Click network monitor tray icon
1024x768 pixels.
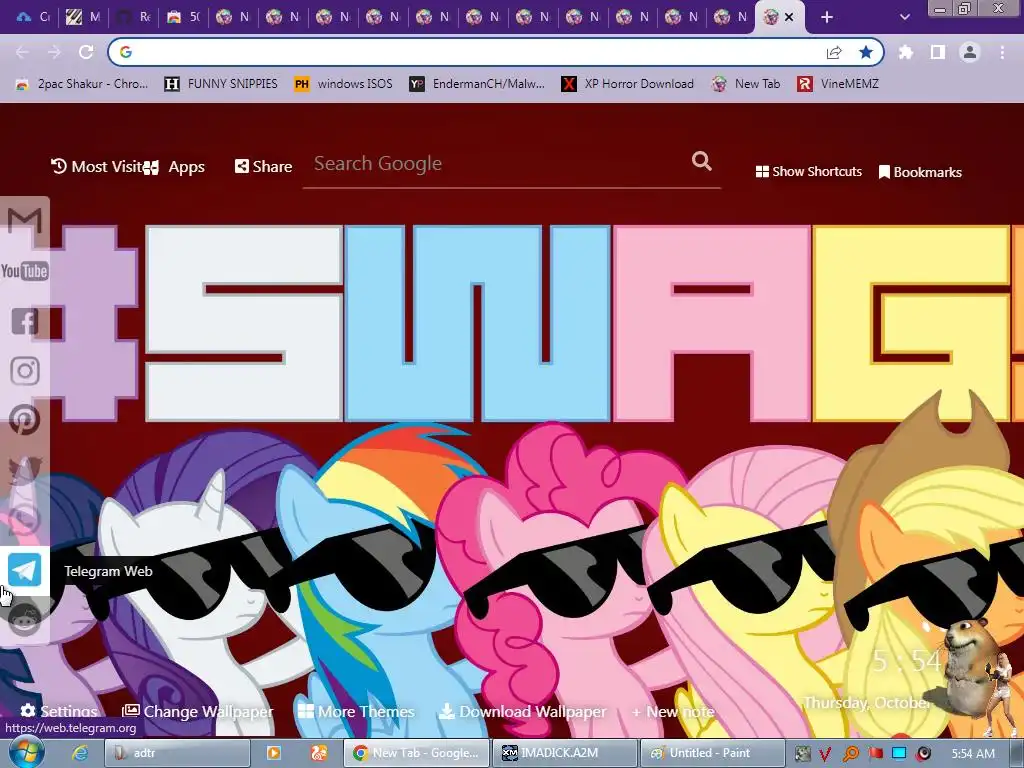point(899,754)
